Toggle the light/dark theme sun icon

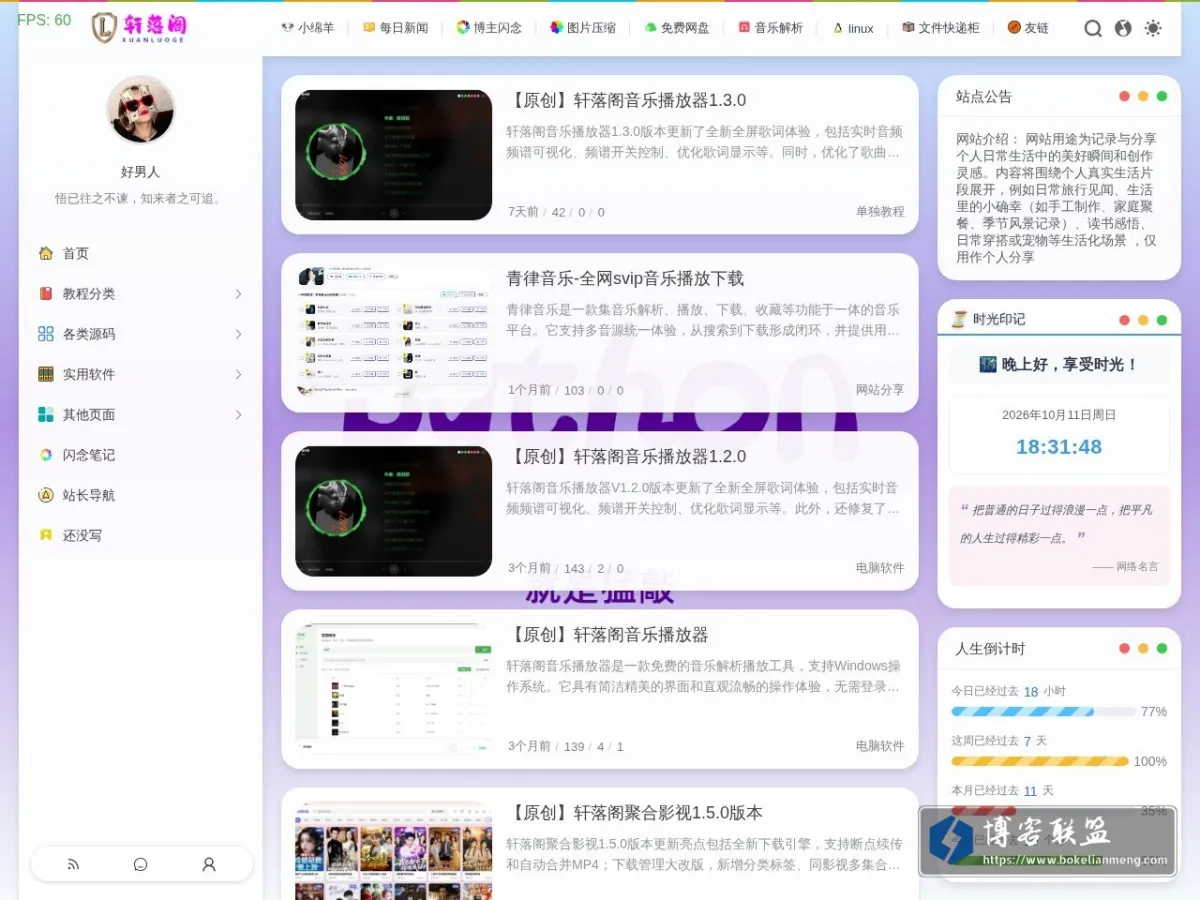(1153, 28)
